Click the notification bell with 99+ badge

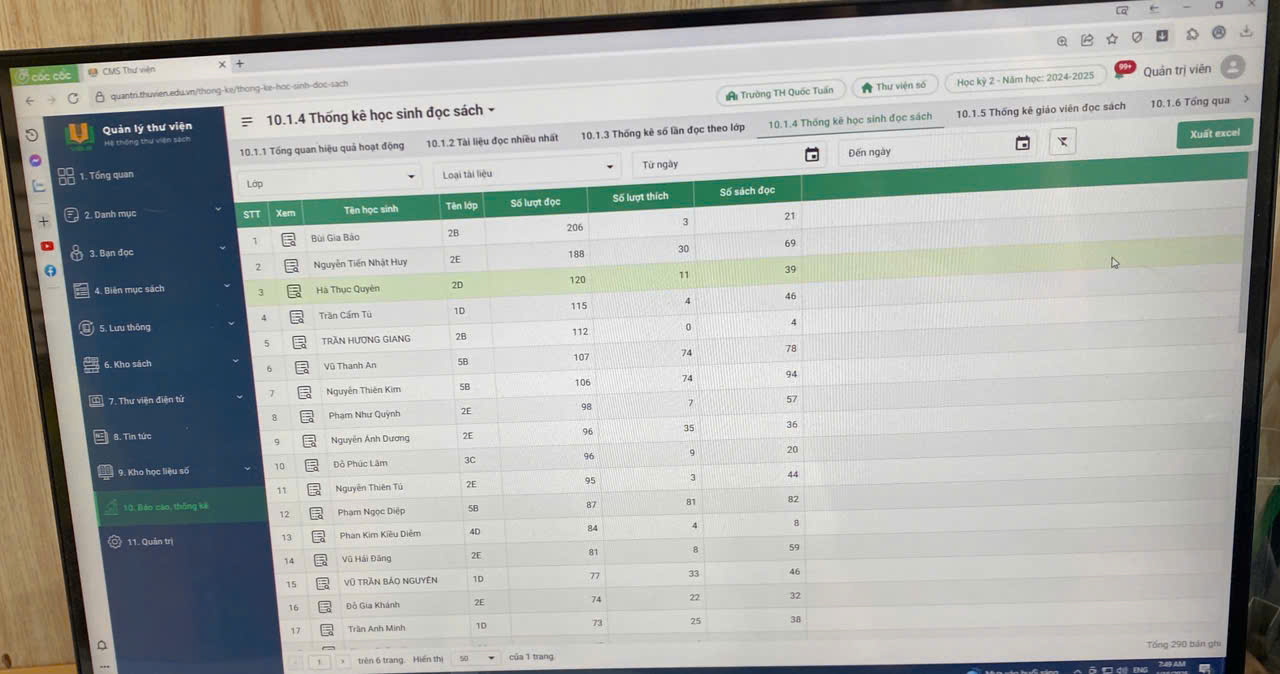1123,71
